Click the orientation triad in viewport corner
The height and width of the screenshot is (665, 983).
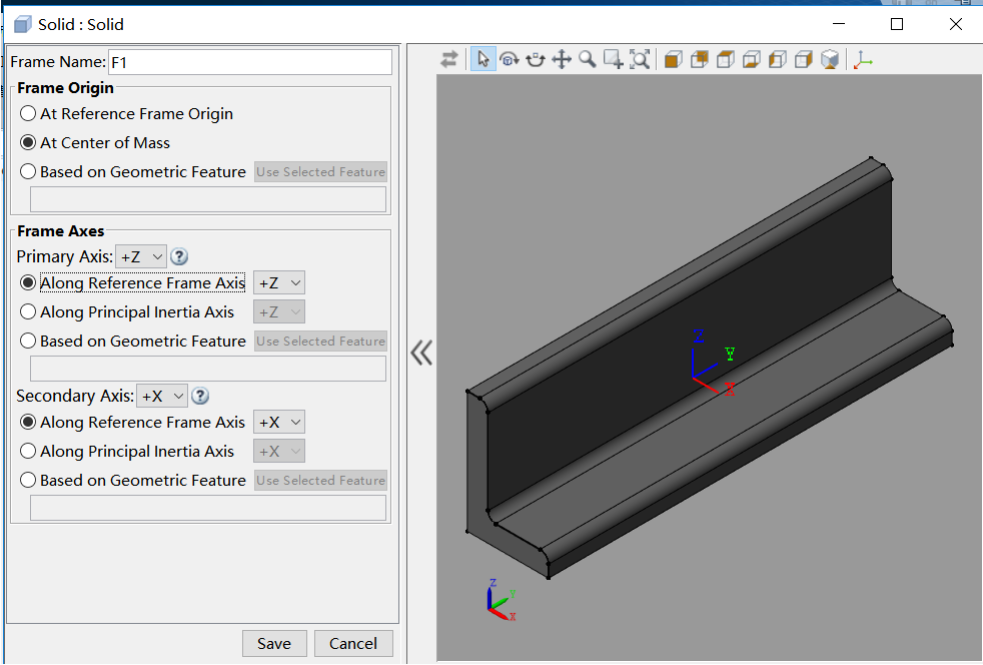click(501, 600)
